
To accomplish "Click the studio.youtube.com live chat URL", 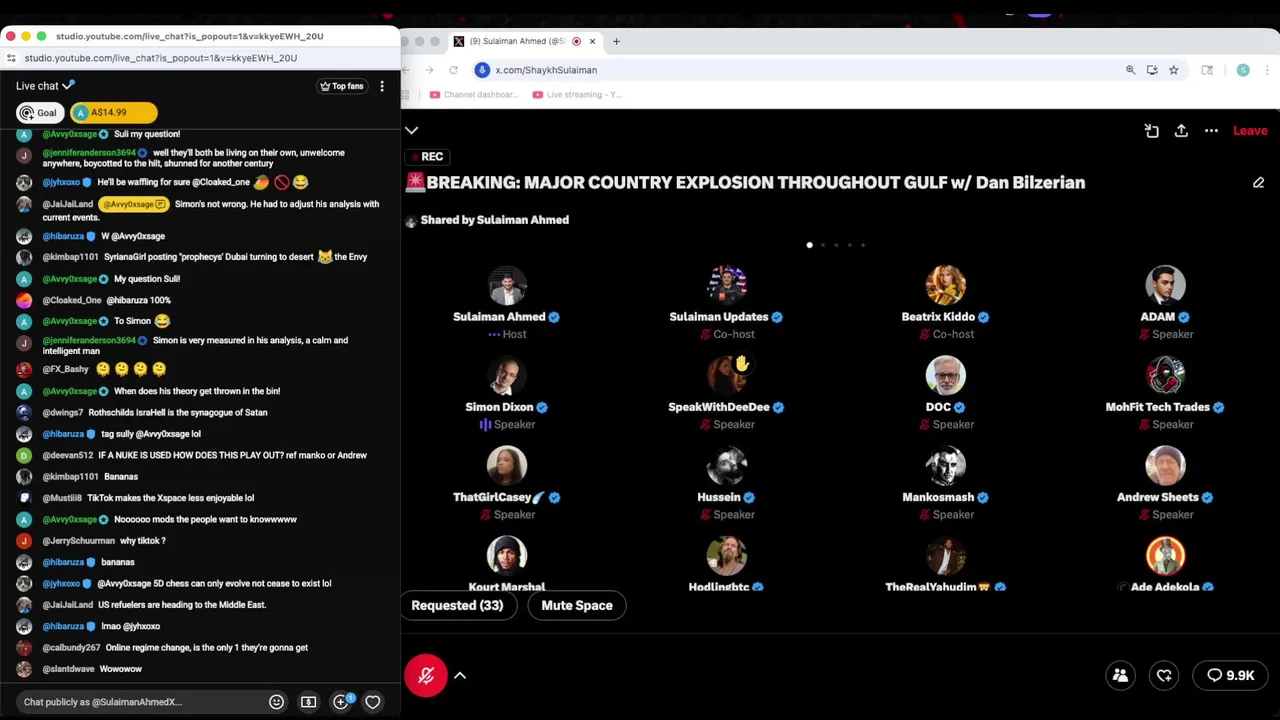I will click(161, 58).
